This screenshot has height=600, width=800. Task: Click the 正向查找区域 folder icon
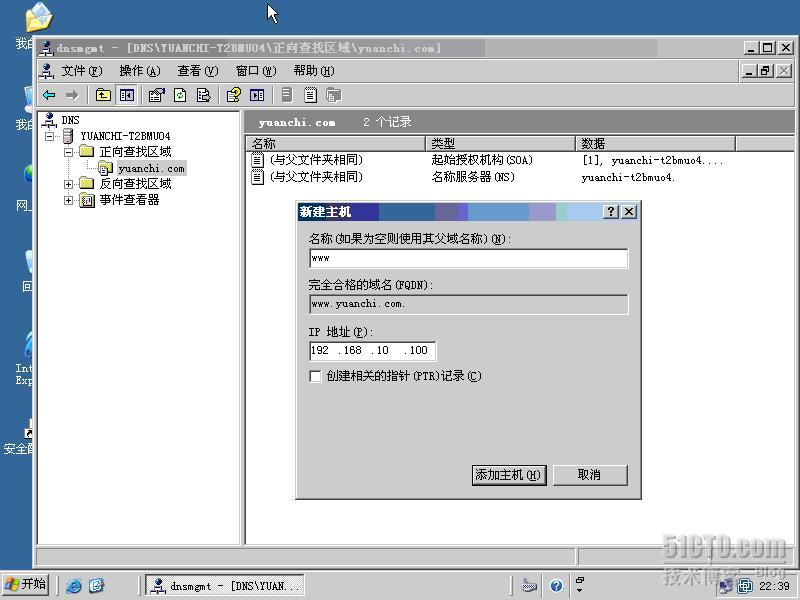(x=87, y=152)
